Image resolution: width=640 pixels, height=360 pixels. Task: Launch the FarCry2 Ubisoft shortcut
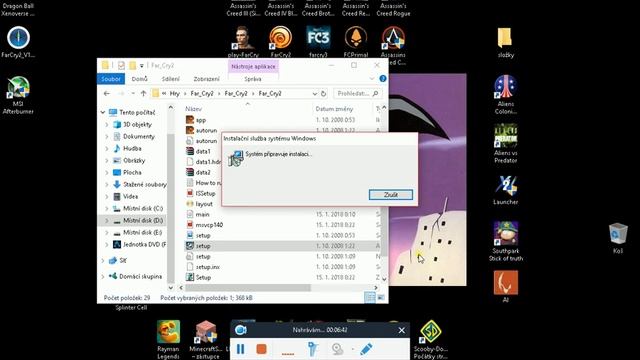(x=280, y=41)
